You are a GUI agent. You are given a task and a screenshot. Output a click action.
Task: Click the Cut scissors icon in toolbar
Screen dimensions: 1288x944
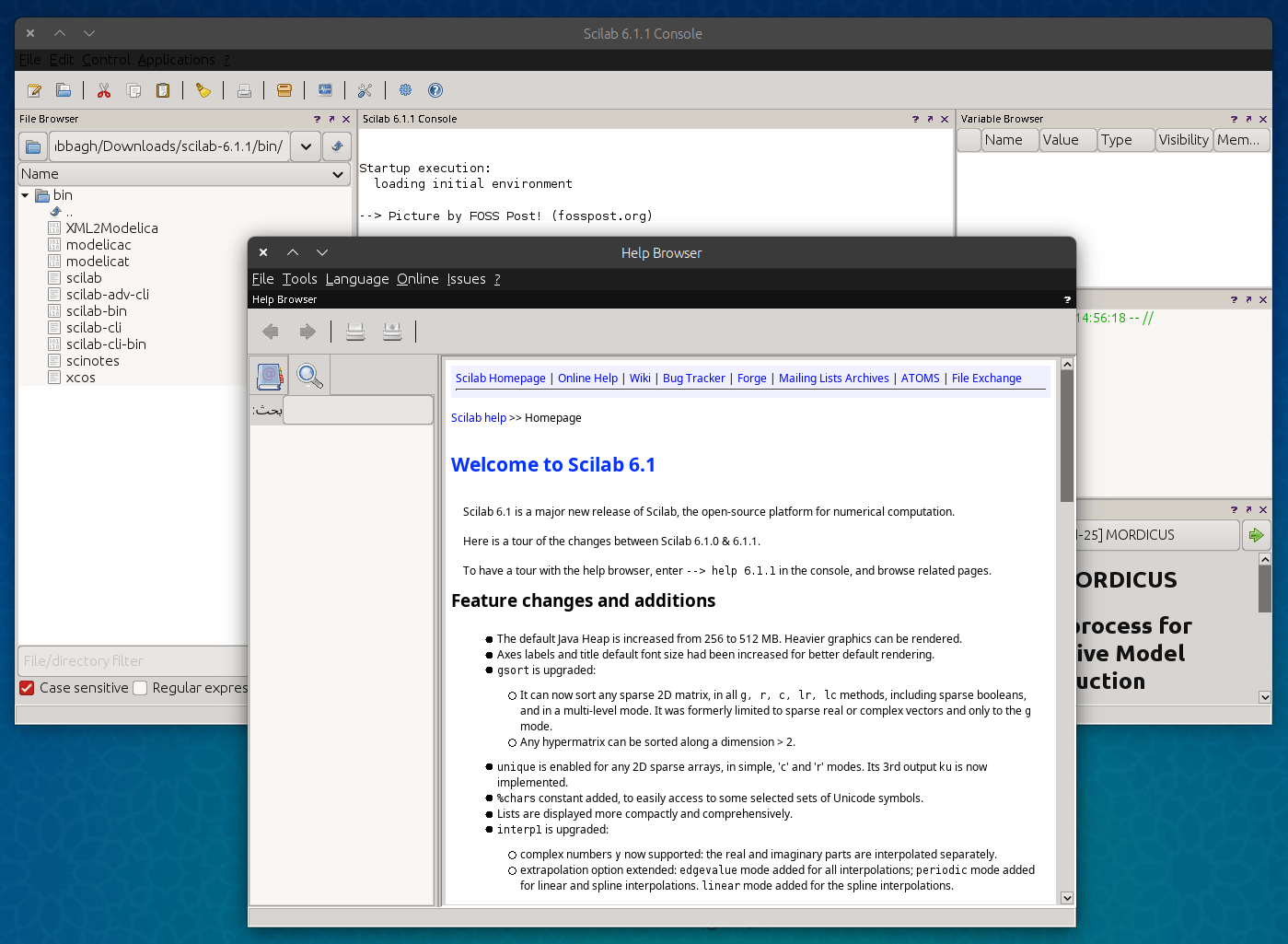click(x=104, y=90)
